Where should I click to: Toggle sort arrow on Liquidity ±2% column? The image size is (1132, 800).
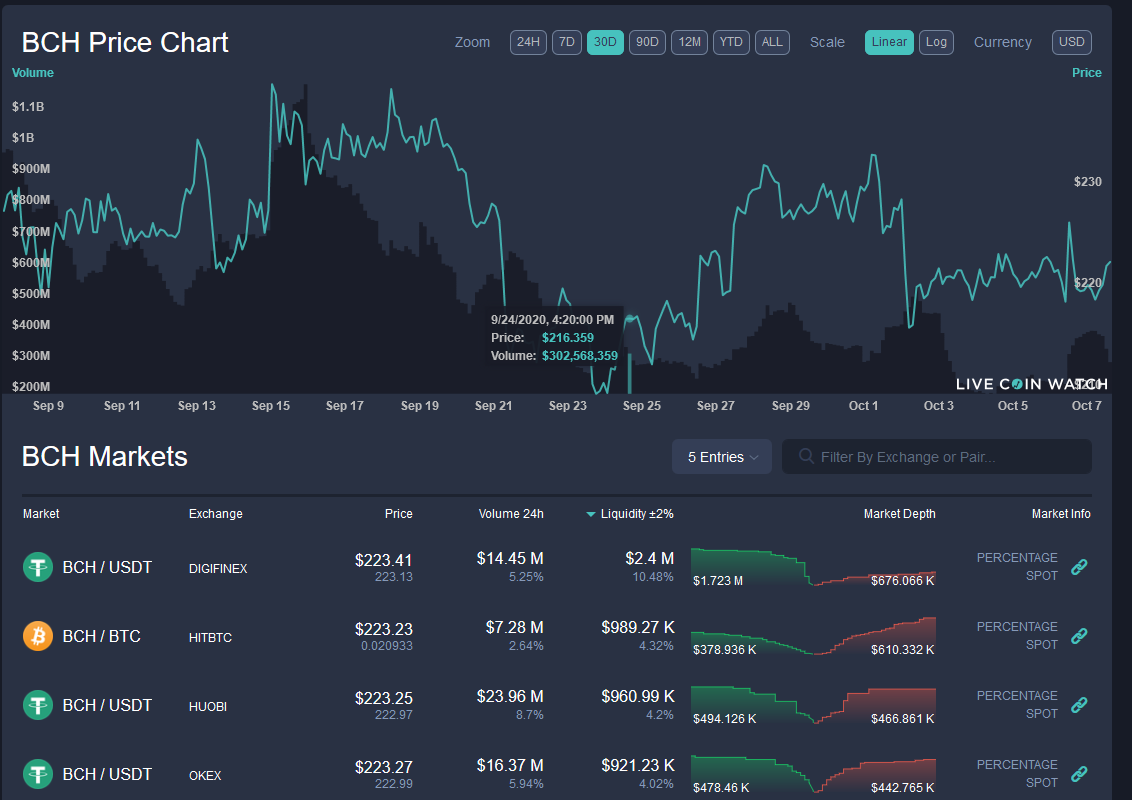[591, 514]
